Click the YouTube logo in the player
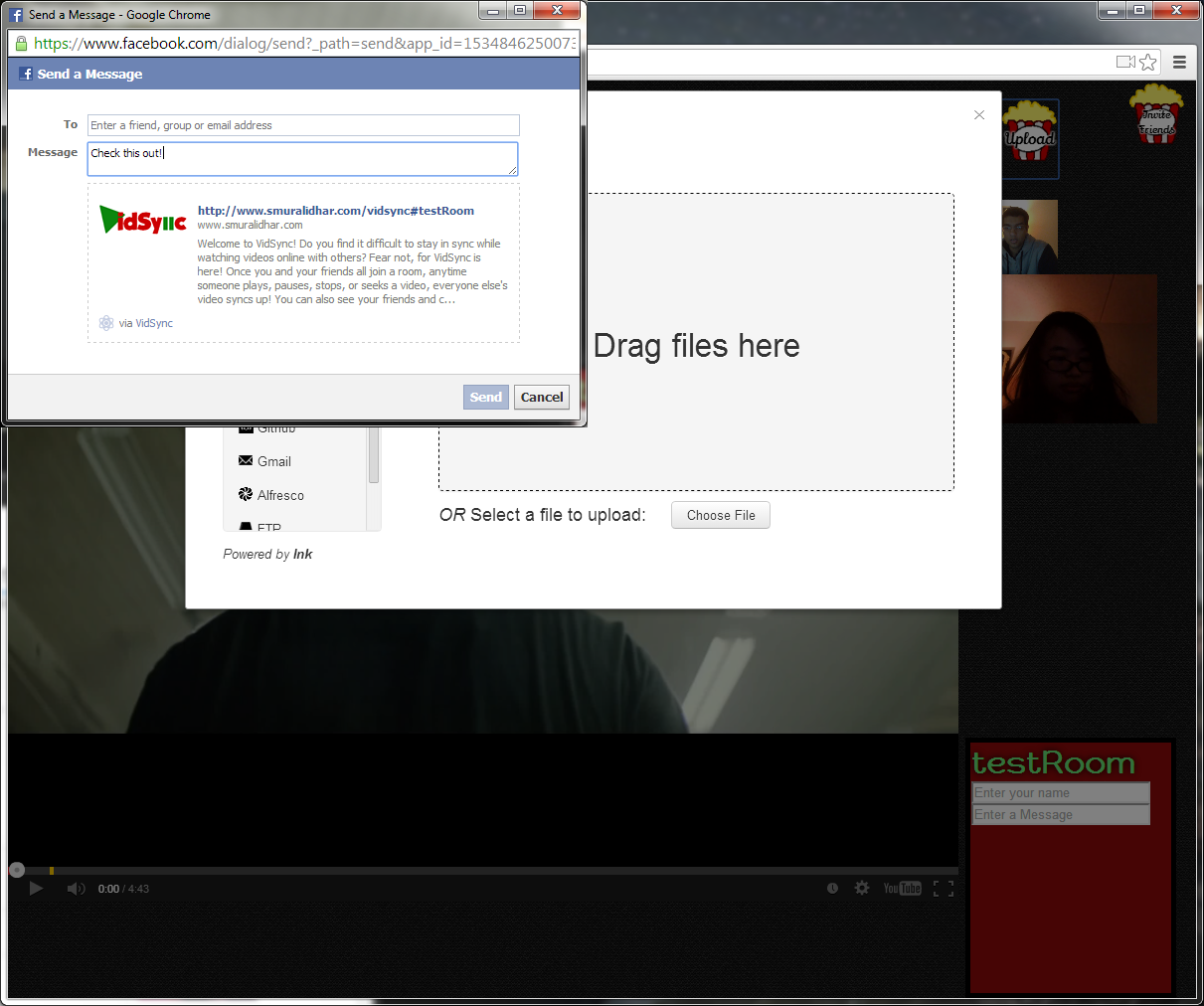Image resolution: width=1204 pixels, height=1006 pixels. click(x=903, y=889)
